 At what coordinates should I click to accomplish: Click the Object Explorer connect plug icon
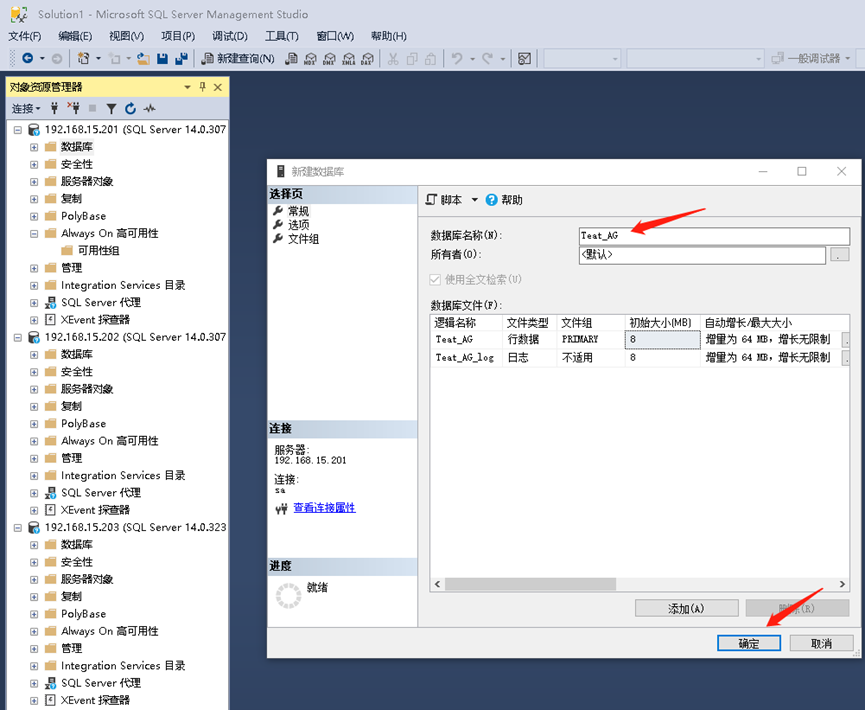coord(54,108)
